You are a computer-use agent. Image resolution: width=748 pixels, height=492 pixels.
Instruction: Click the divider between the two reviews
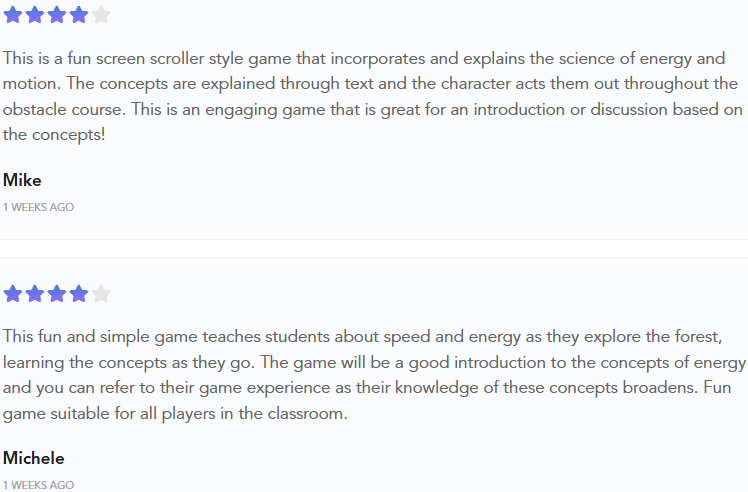374,248
